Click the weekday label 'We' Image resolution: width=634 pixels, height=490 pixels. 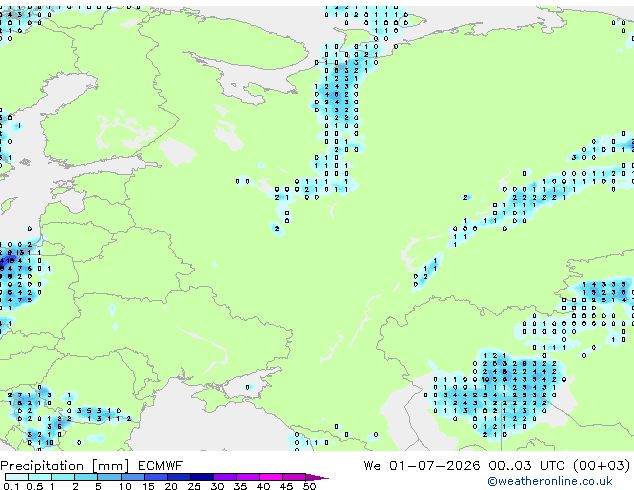click(x=372, y=466)
